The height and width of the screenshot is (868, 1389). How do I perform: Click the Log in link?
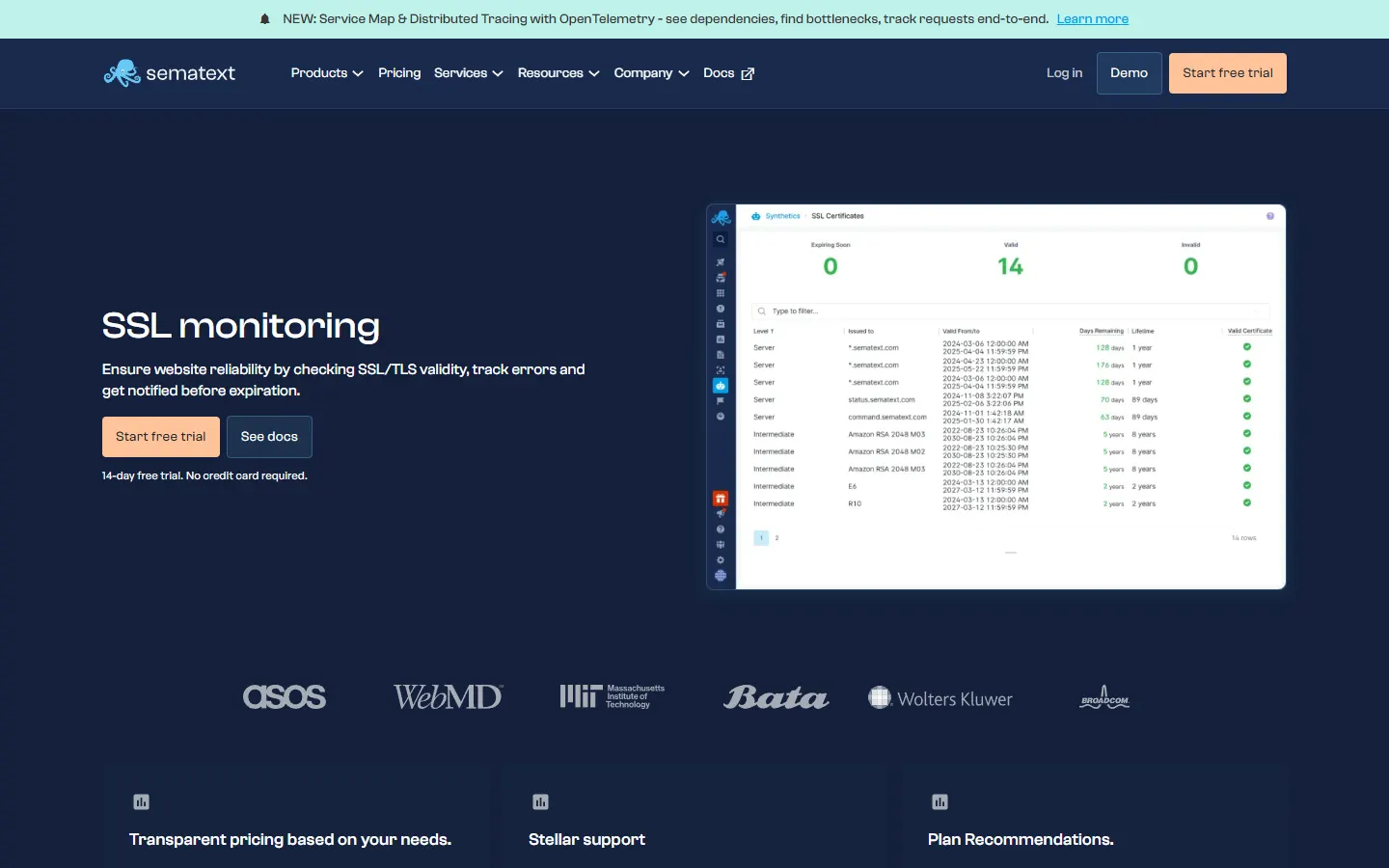click(1064, 73)
